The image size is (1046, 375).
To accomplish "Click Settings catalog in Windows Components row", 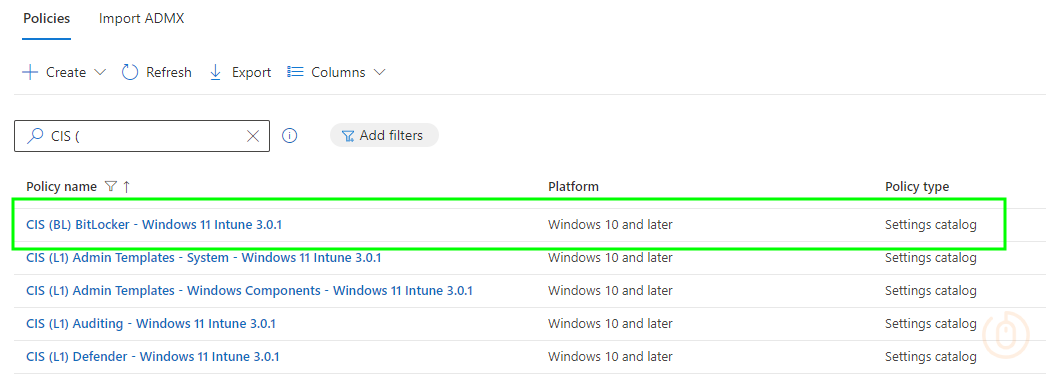I will (931, 291).
